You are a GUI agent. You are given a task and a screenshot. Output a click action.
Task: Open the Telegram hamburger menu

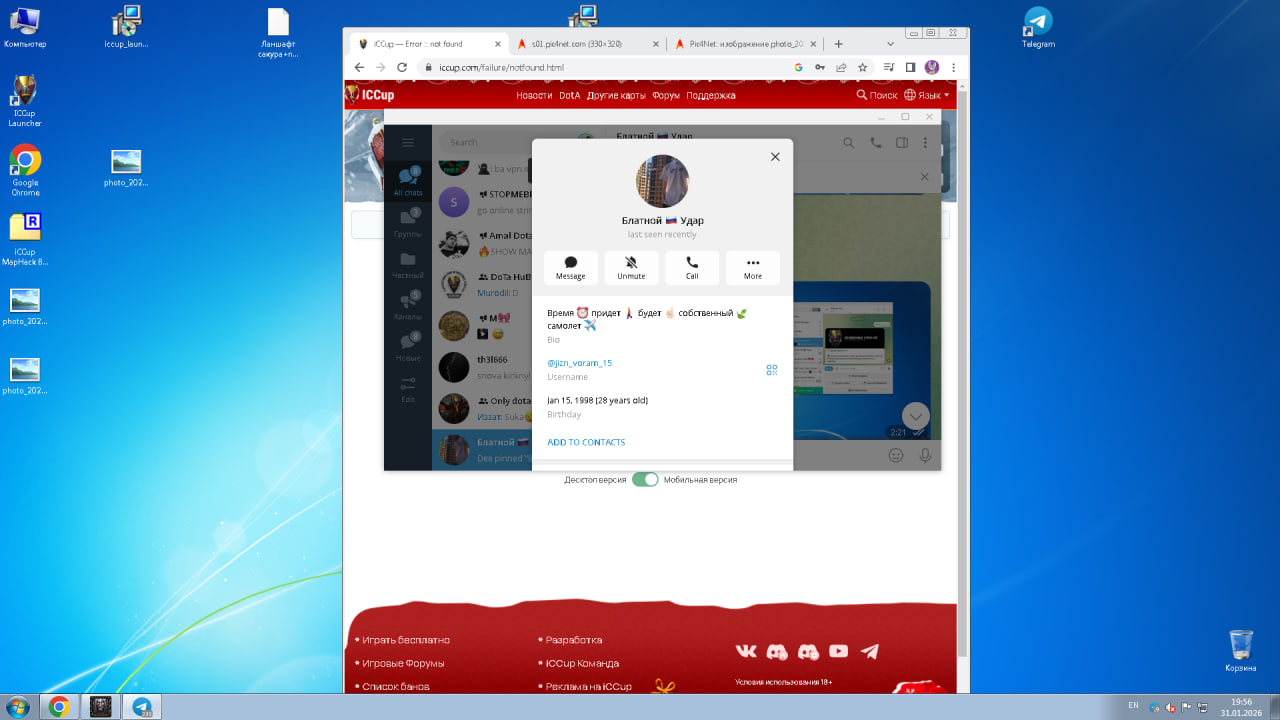(x=408, y=143)
